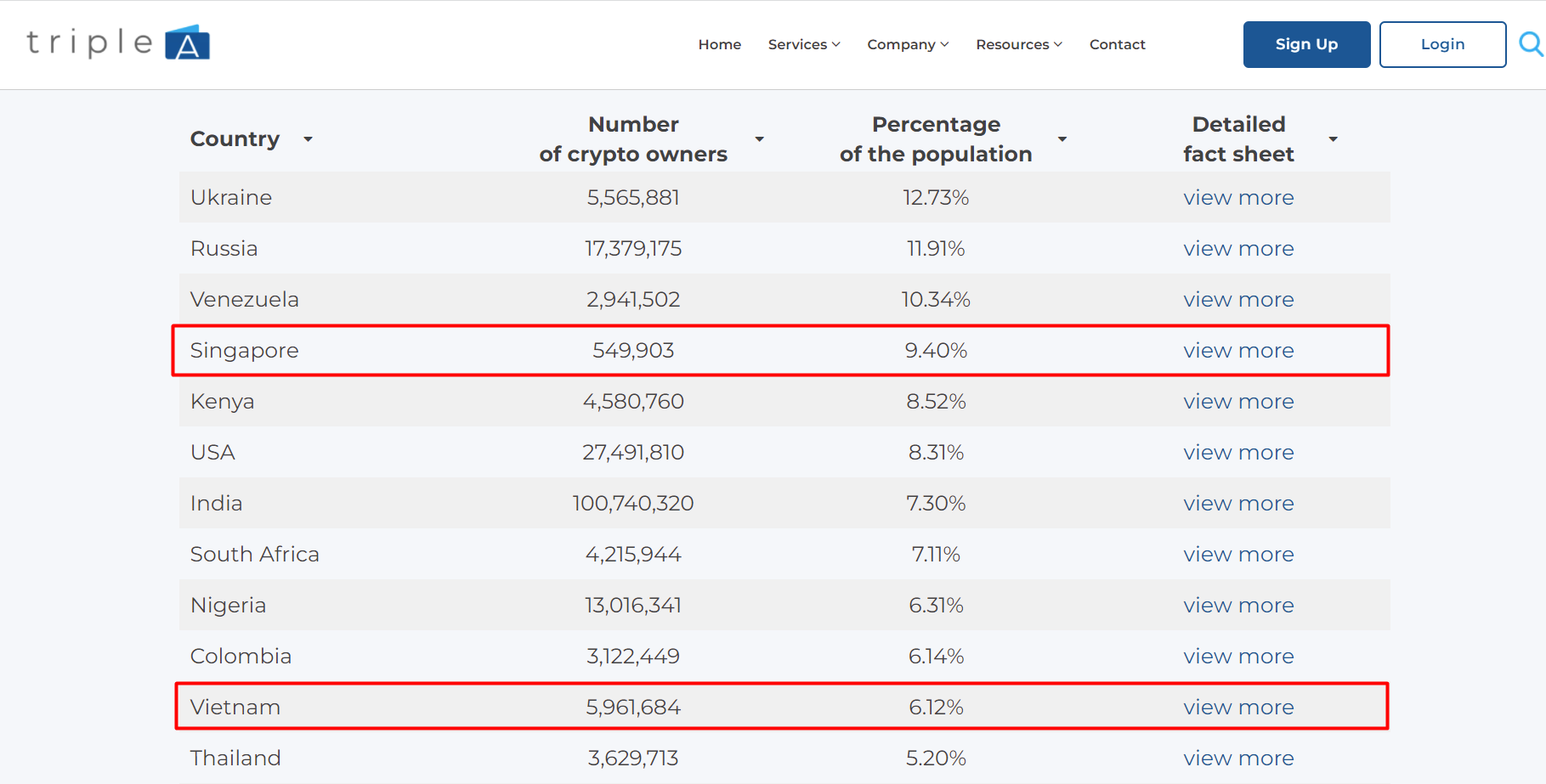This screenshot has width=1546, height=784.
Task: Sort by Detailed fact sheet arrow
Action: pyautogui.click(x=1333, y=139)
